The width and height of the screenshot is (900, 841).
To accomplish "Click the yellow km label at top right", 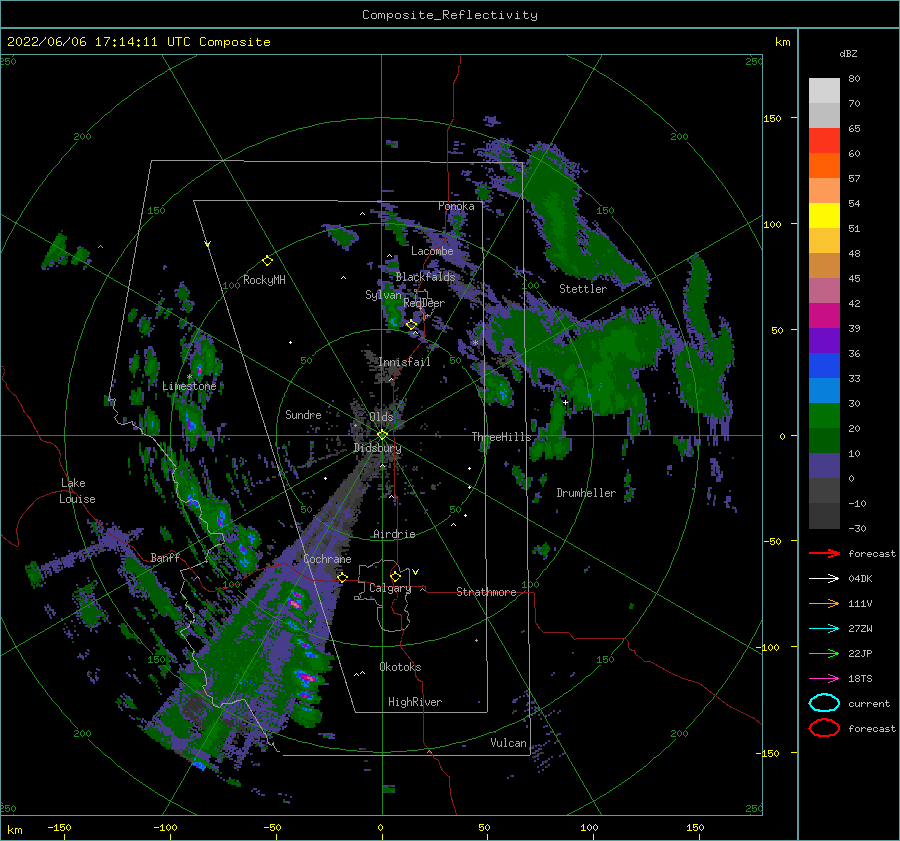I will pos(782,42).
